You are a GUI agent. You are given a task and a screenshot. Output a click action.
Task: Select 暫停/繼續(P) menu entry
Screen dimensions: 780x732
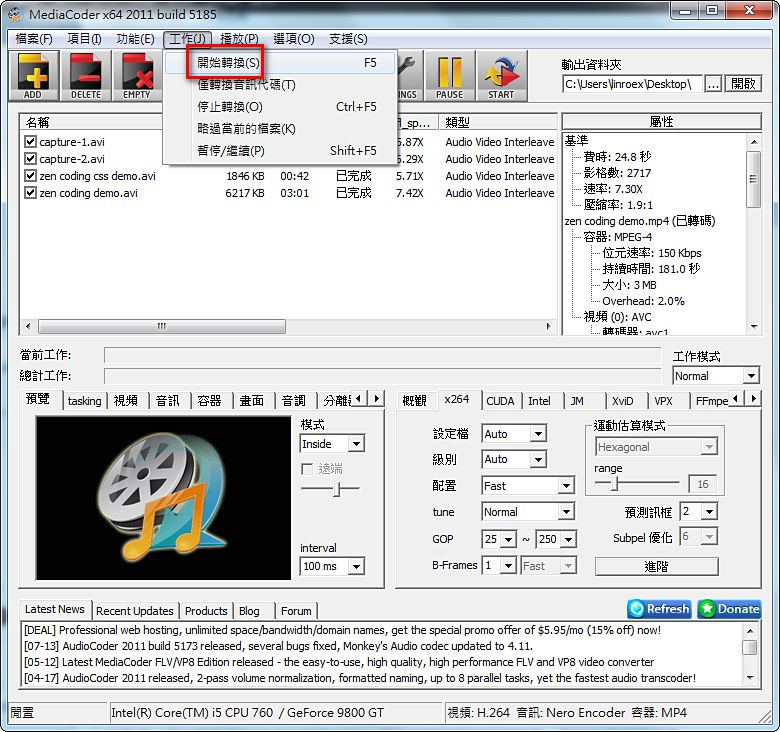281,150
